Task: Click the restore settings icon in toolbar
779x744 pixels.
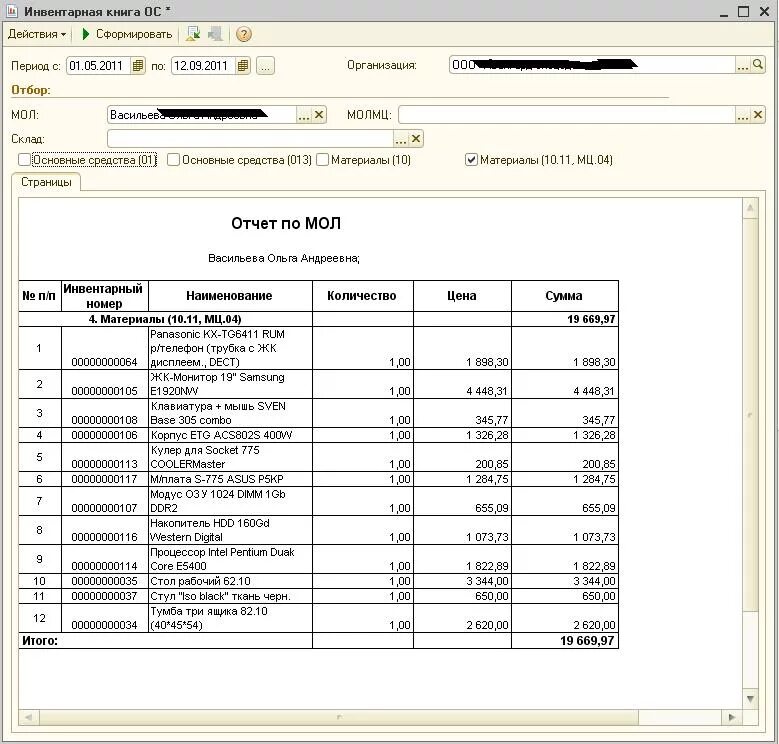Action: [193, 34]
